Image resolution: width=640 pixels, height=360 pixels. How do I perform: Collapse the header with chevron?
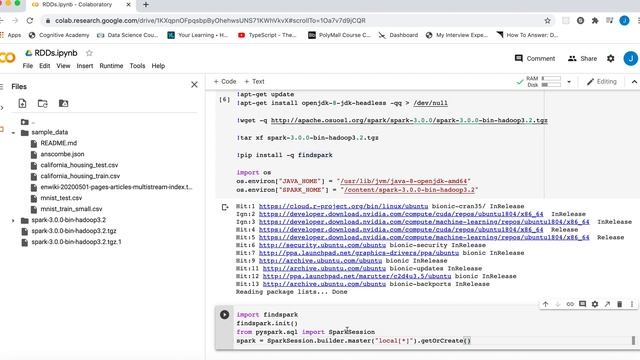click(x=634, y=82)
